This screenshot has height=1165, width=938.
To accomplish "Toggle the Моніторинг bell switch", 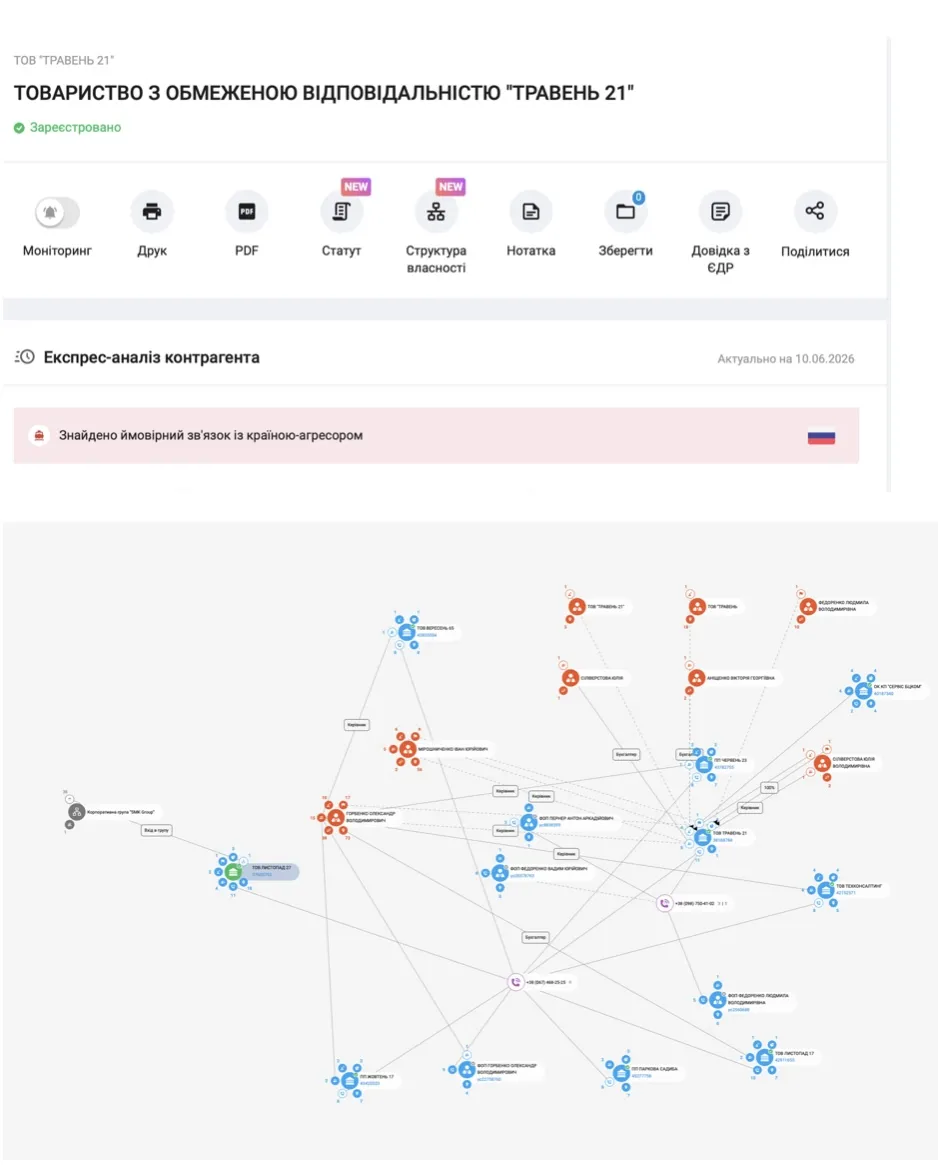I will pyautogui.click(x=57, y=212).
